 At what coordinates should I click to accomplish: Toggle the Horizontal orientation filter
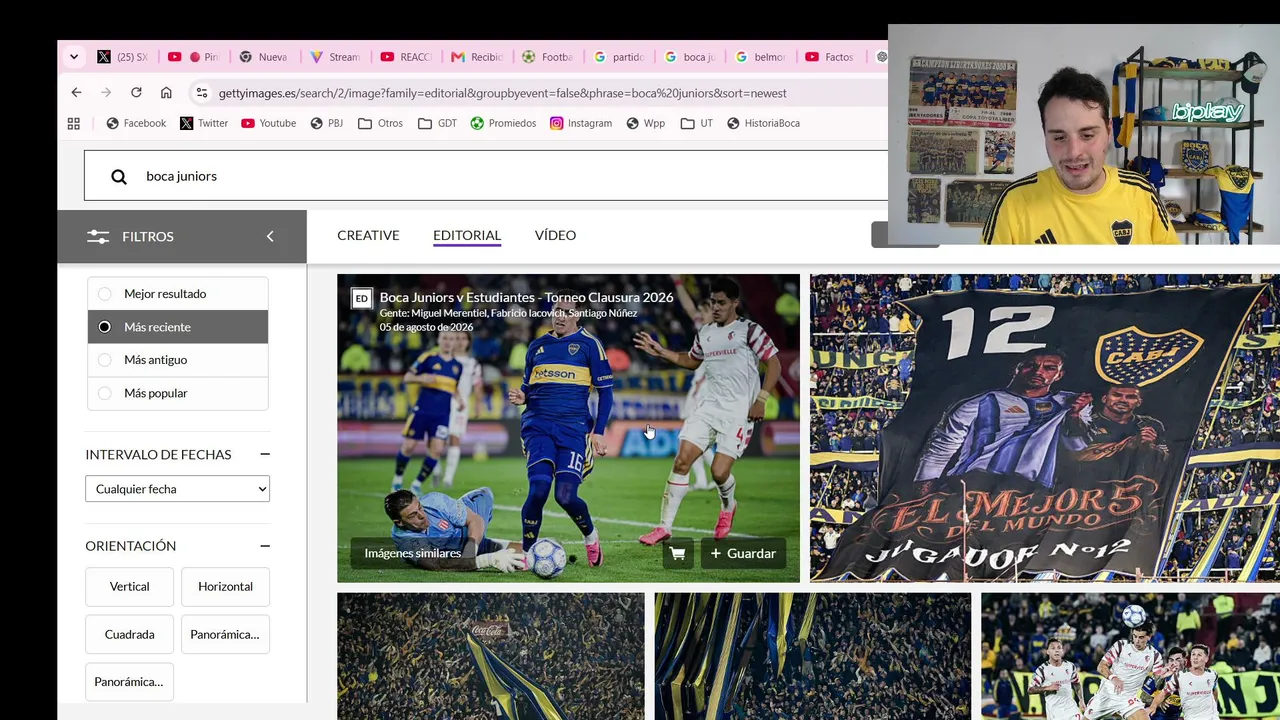click(x=225, y=587)
